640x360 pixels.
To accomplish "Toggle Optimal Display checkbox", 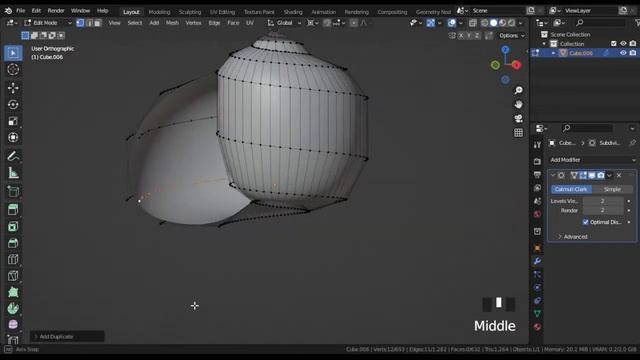I will [x=586, y=222].
